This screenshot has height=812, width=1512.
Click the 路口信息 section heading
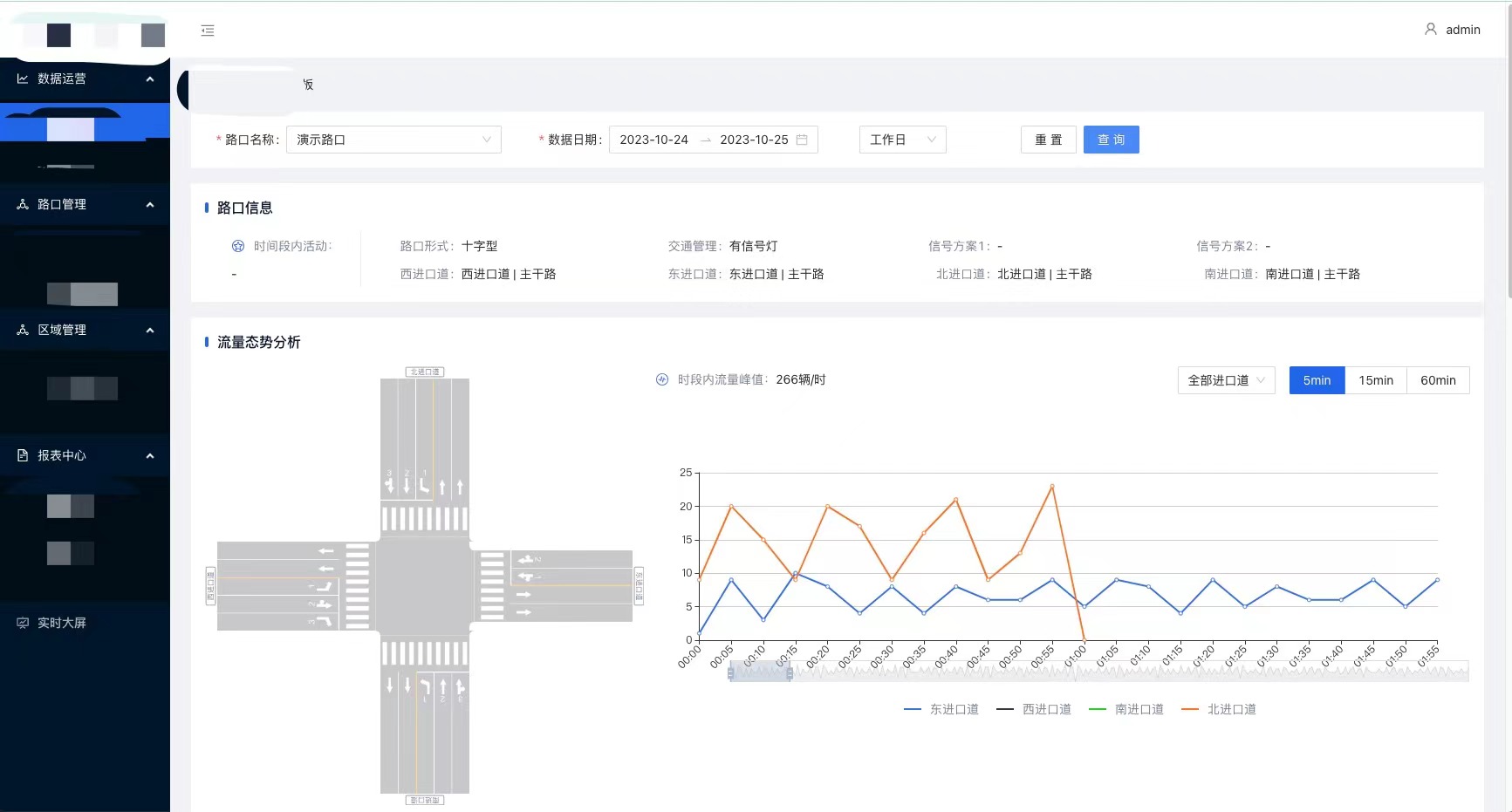[x=244, y=208]
